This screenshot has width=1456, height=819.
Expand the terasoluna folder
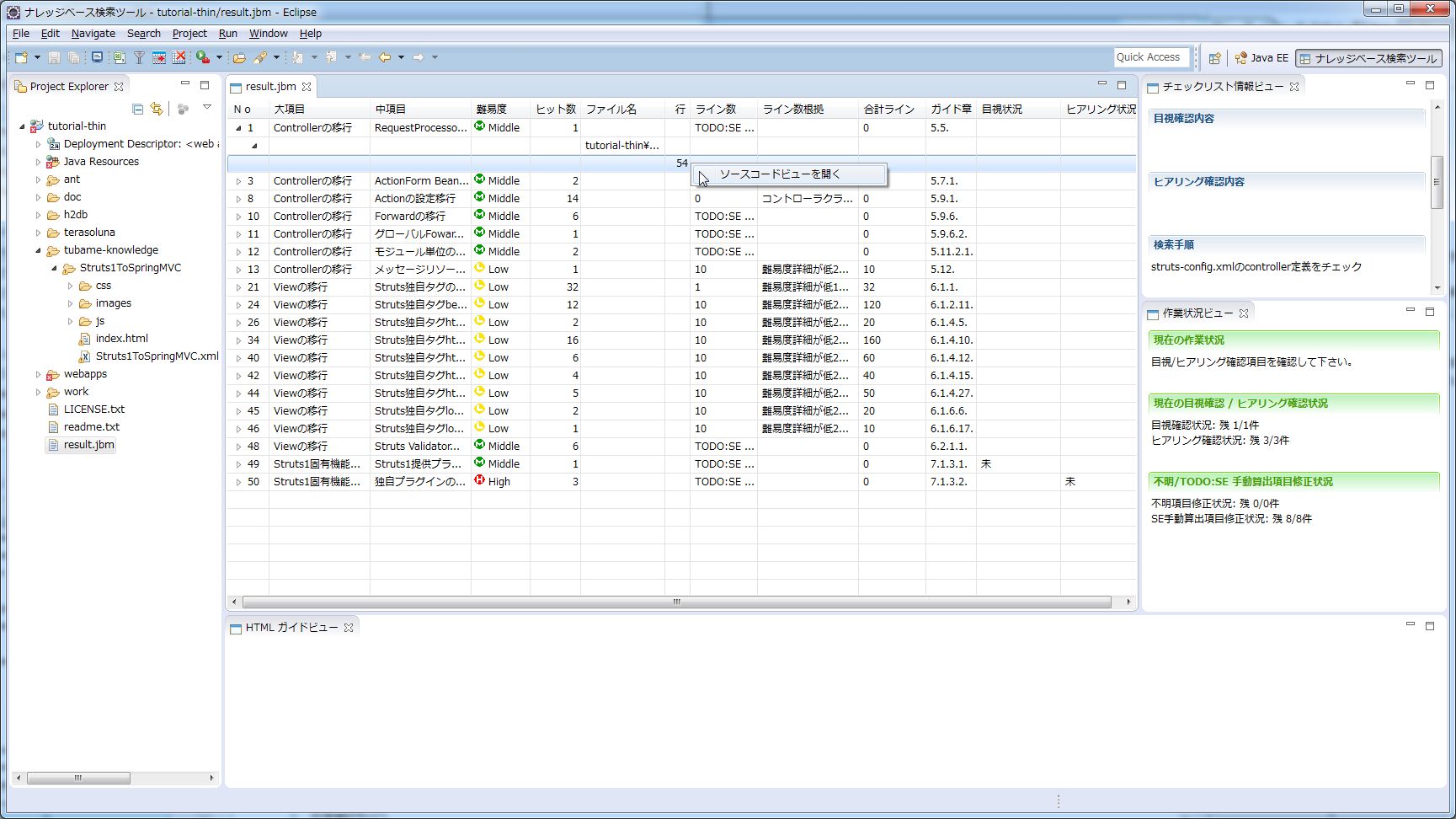(38, 233)
